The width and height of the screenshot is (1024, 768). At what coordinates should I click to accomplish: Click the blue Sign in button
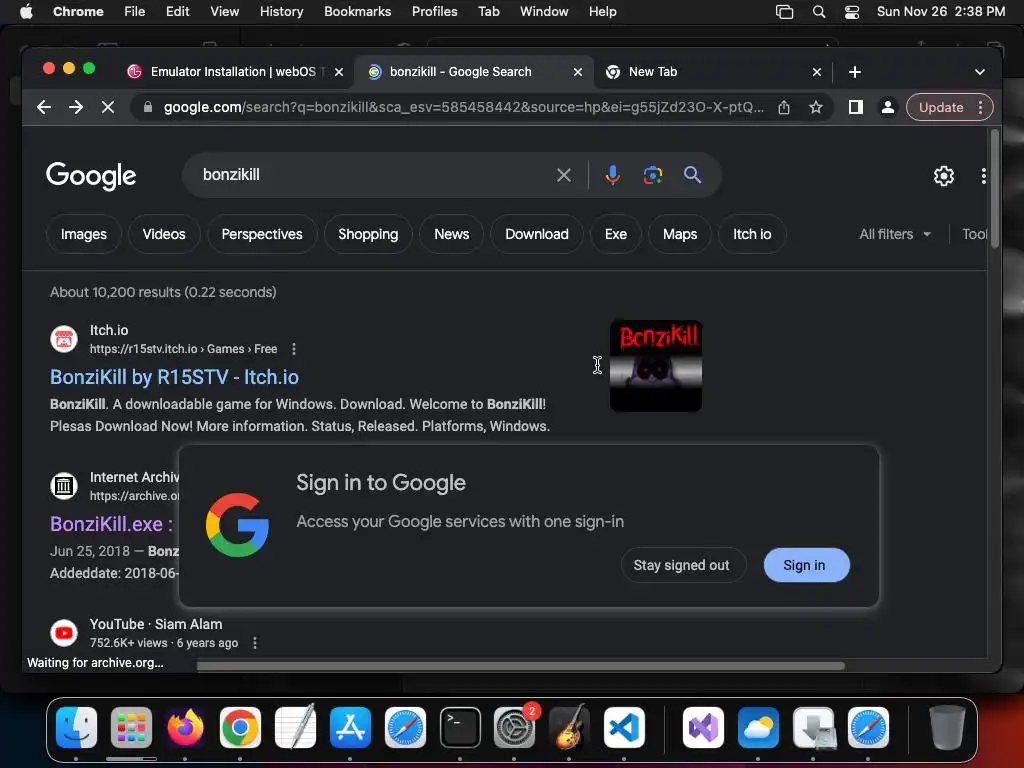coord(807,565)
